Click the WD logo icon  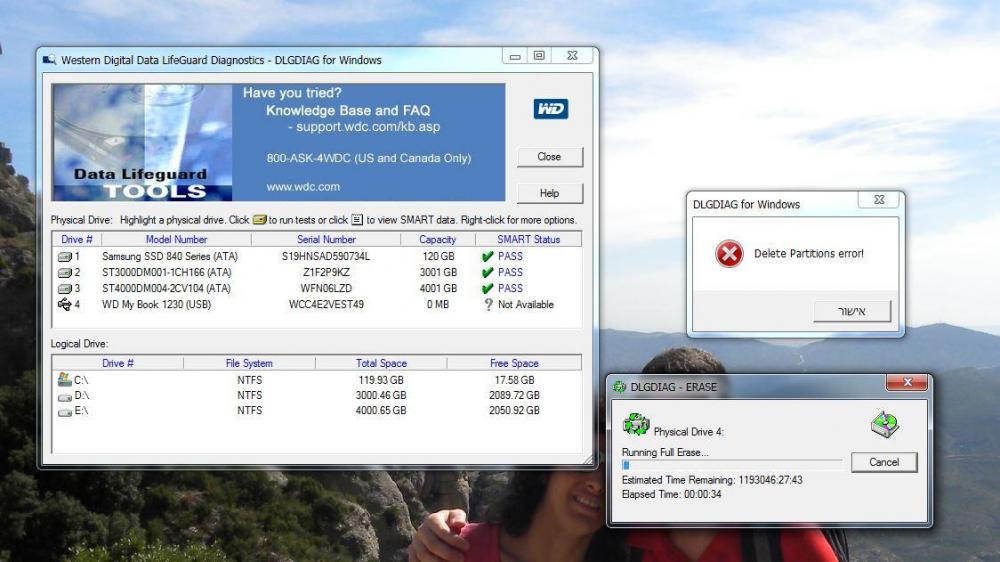point(550,108)
